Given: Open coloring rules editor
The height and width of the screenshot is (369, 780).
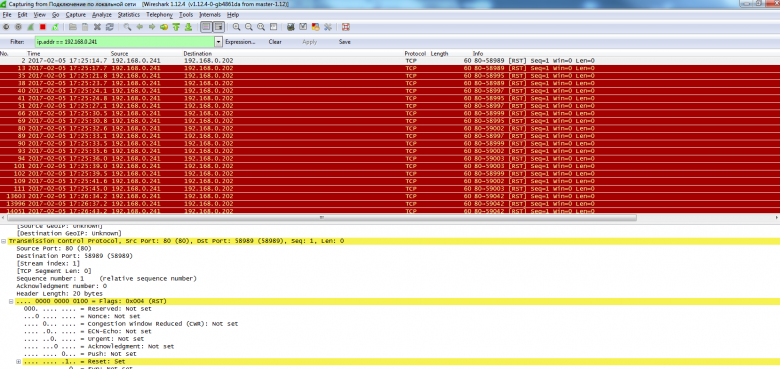Looking at the screenshot, I should point(315,27).
